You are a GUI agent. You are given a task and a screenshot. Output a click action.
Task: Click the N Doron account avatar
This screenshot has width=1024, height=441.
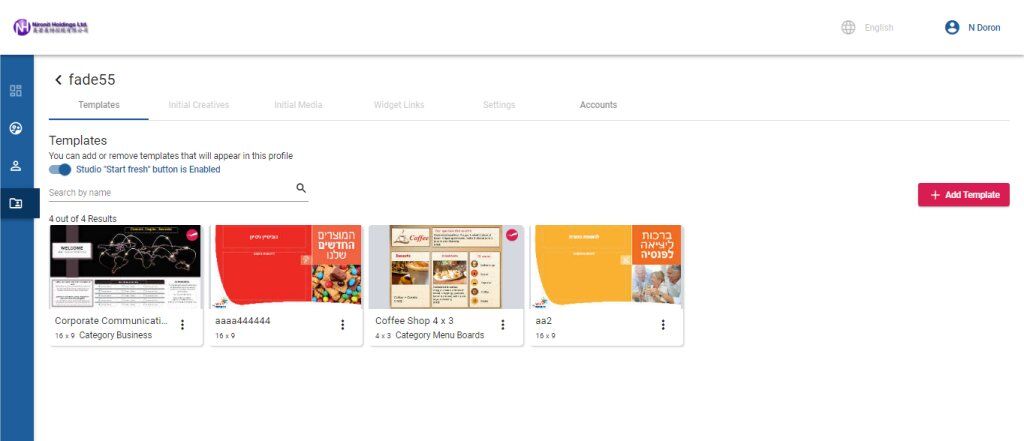tap(952, 28)
